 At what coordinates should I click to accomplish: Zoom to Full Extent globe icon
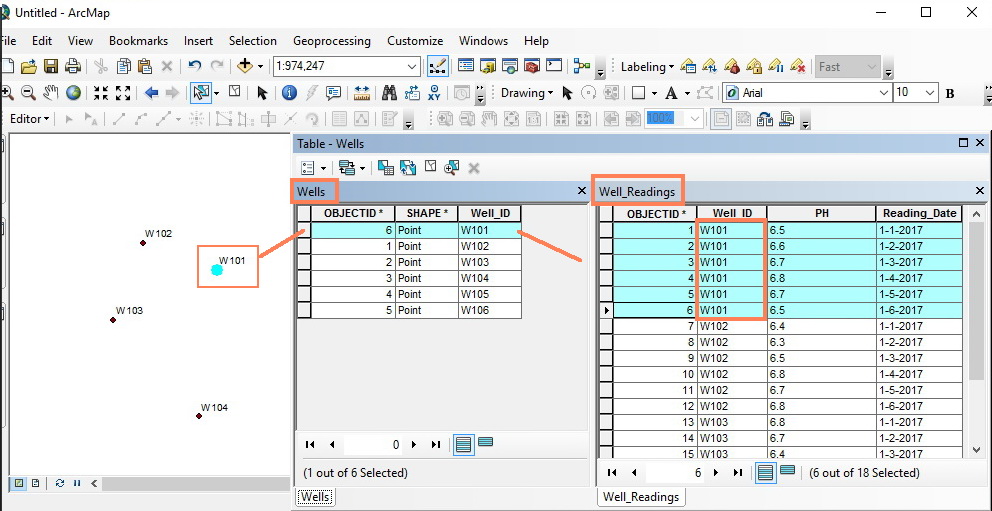point(73,93)
